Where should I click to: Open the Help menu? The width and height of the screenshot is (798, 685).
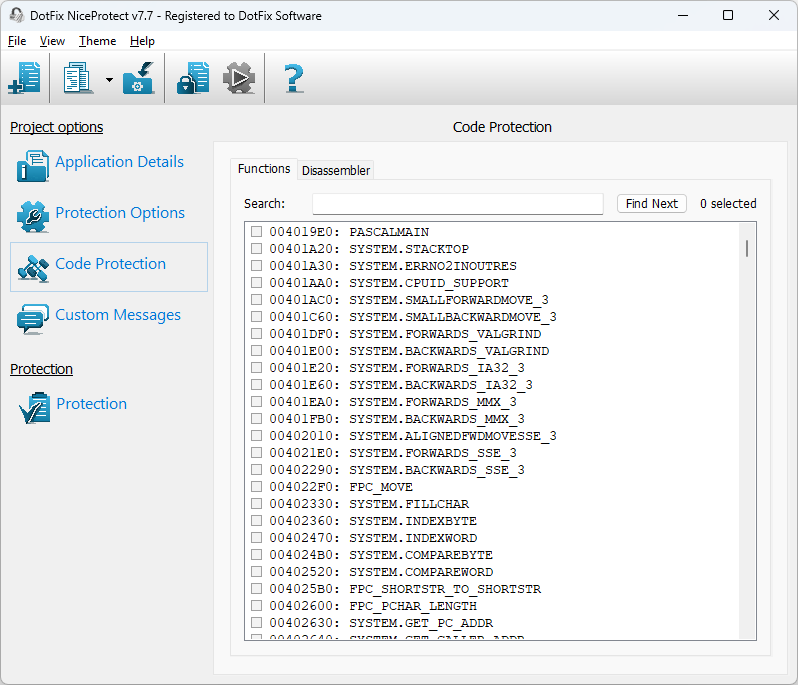142,41
